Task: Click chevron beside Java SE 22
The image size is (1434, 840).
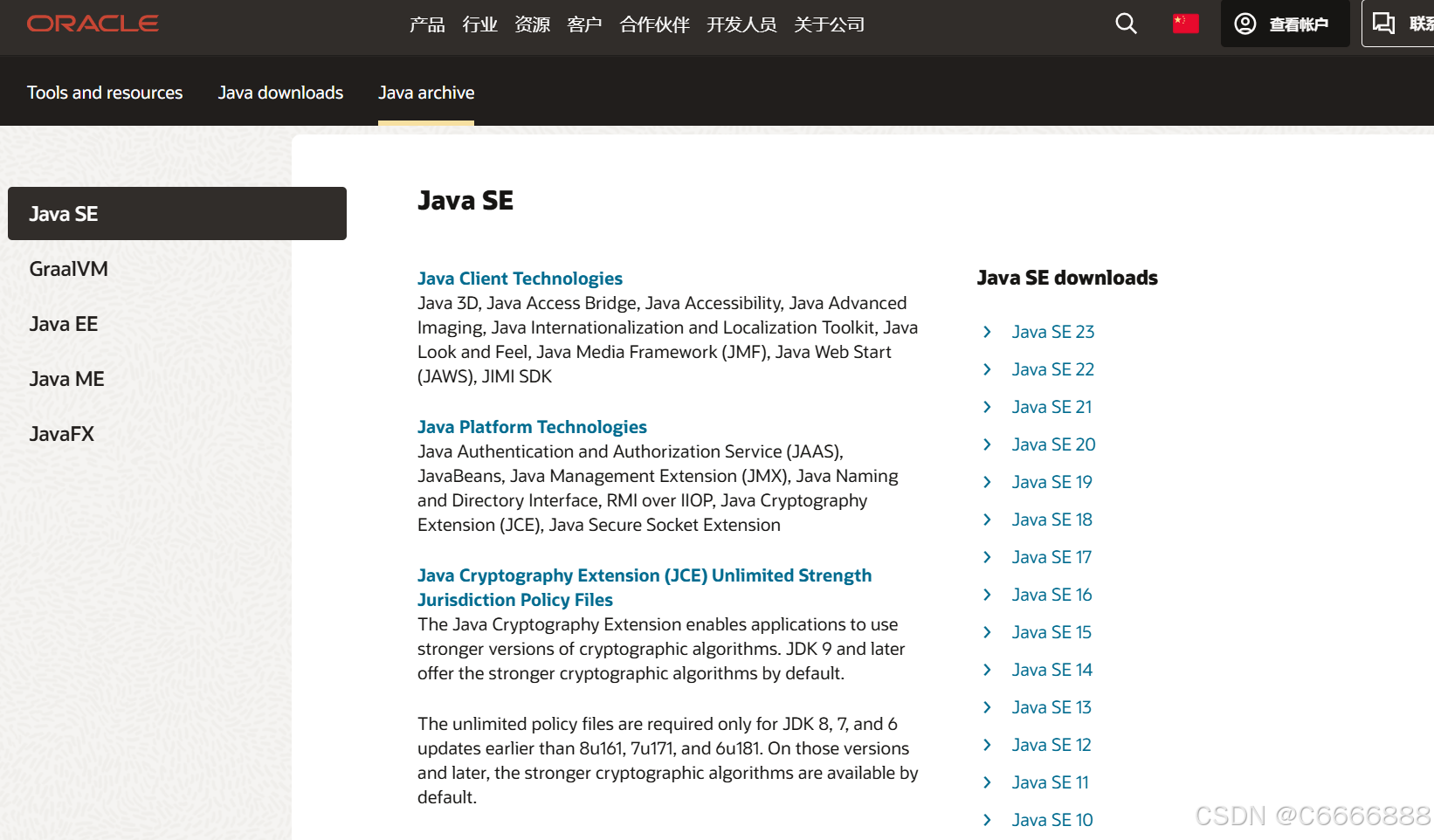Action: click(x=987, y=369)
